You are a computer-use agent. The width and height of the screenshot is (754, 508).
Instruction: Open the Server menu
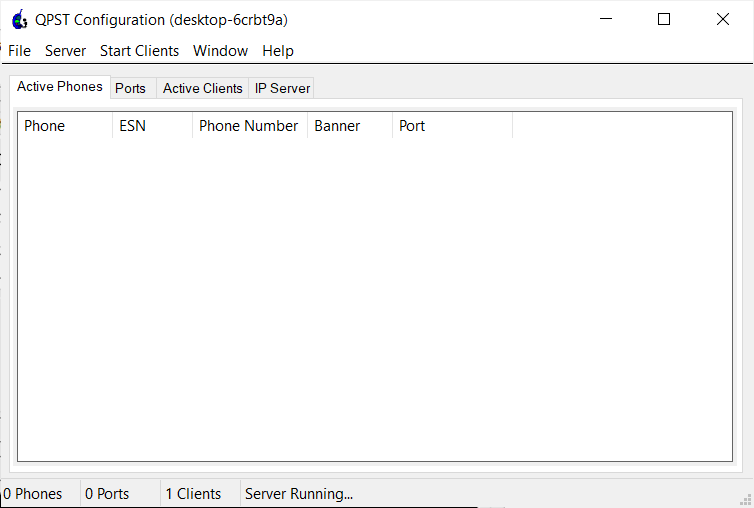coord(65,51)
